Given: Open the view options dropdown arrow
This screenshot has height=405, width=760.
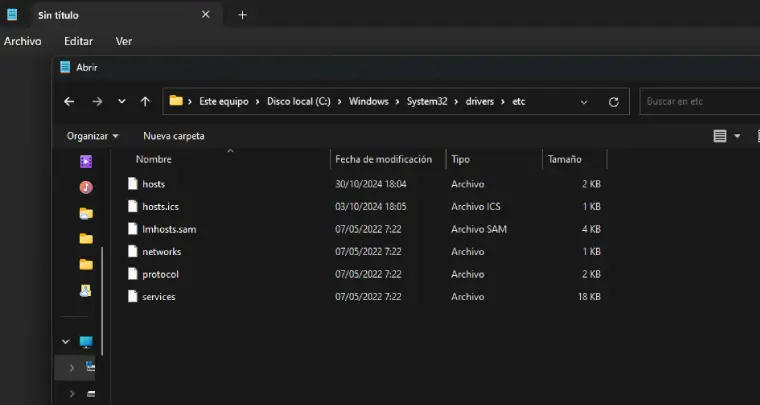Looking at the screenshot, I should point(738,136).
